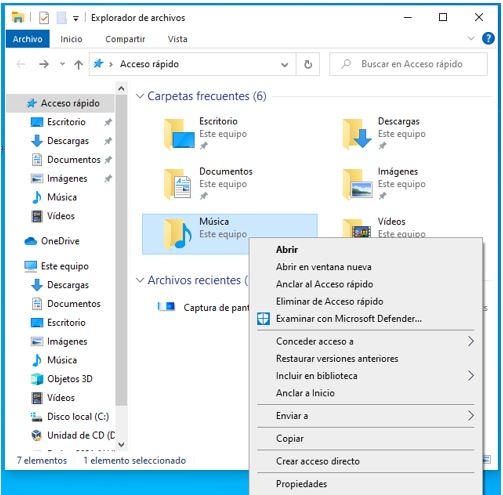The image size is (503, 495).
Task: Select the Escritorio folder in Carpetas frecuentes
Action: coord(230,134)
